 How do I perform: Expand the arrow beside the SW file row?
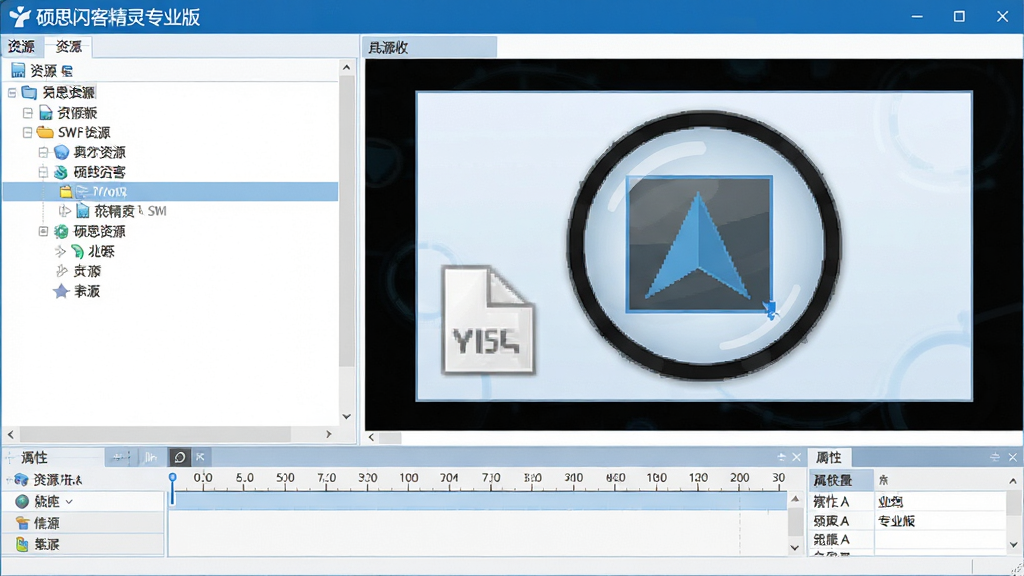click(x=64, y=211)
